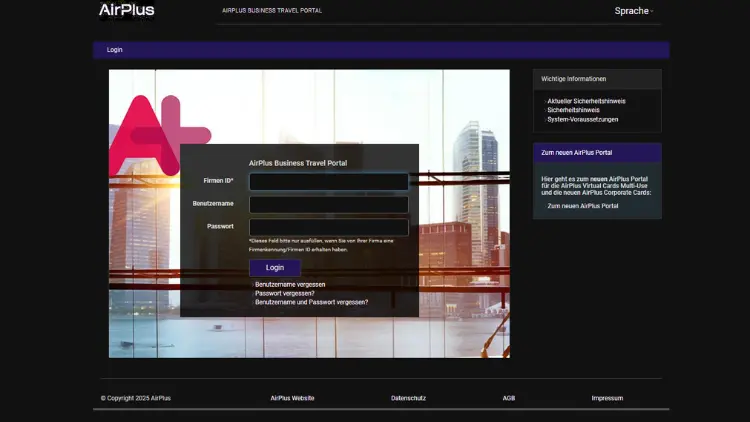Click the Copyright 2025 AirPlus text
750x422 pixels.
pyautogui.click(x=135, y=398)
